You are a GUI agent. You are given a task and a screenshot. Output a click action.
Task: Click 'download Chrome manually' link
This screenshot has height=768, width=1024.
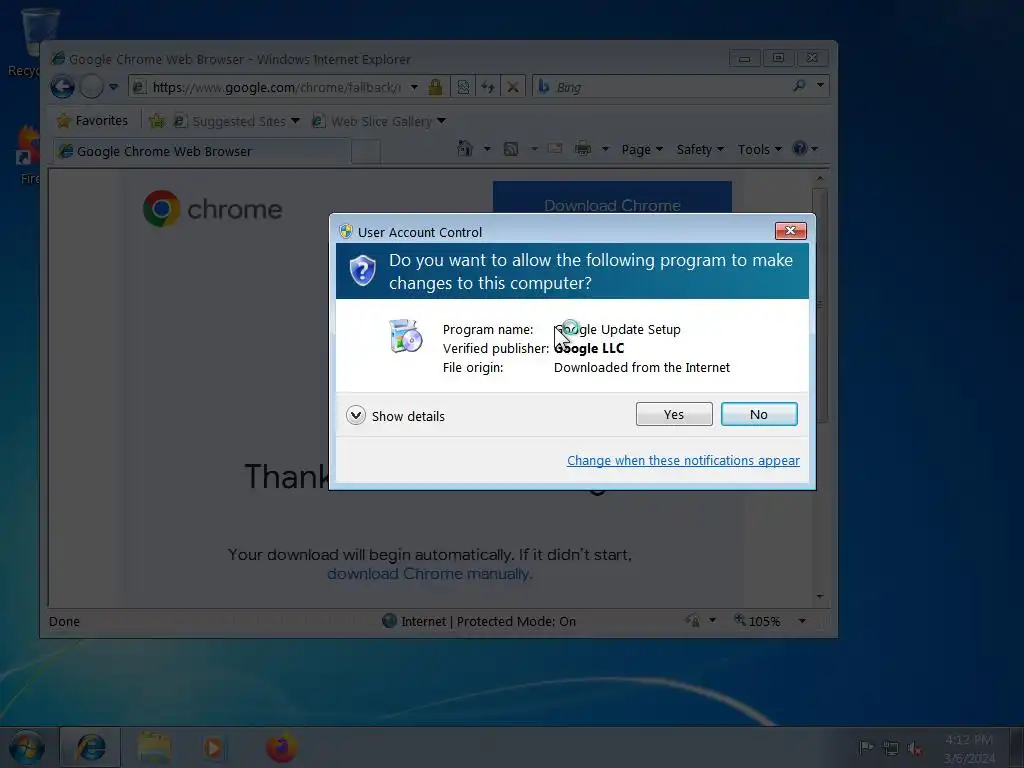pos(430,574)
